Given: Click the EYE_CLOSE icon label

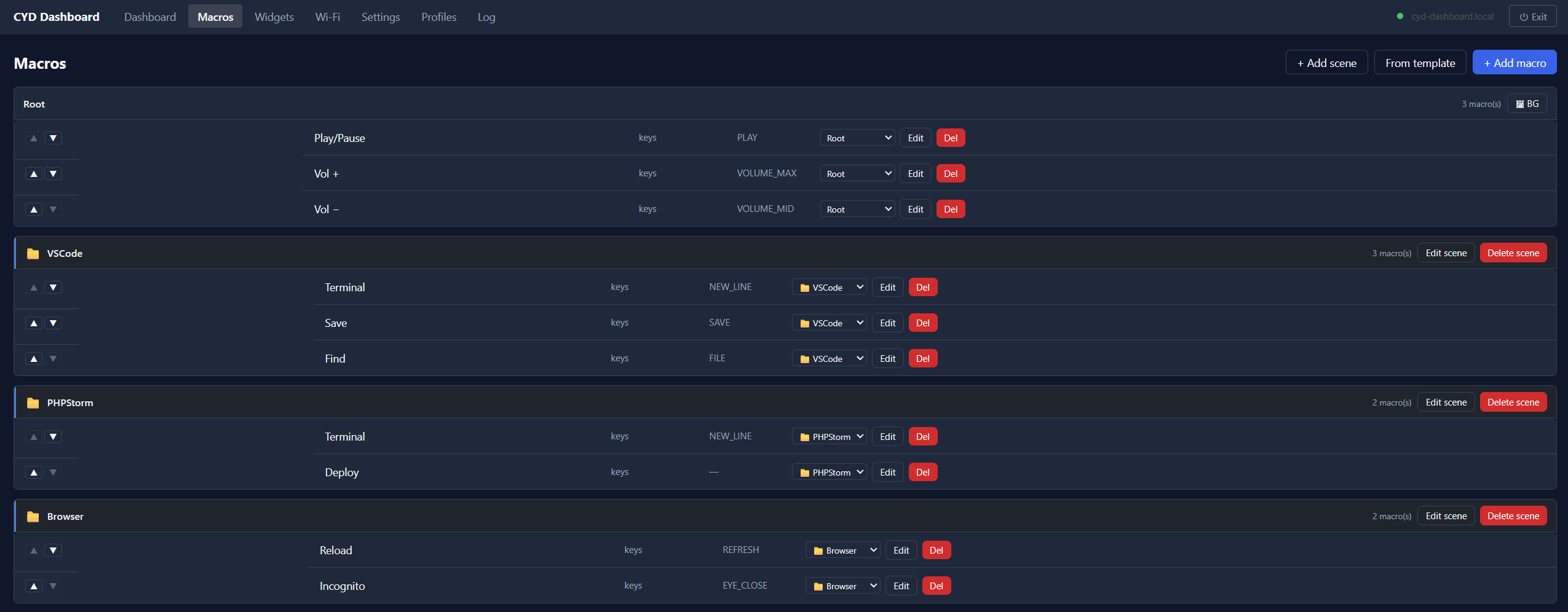Looking at the screenshot, I should [745, 586].
